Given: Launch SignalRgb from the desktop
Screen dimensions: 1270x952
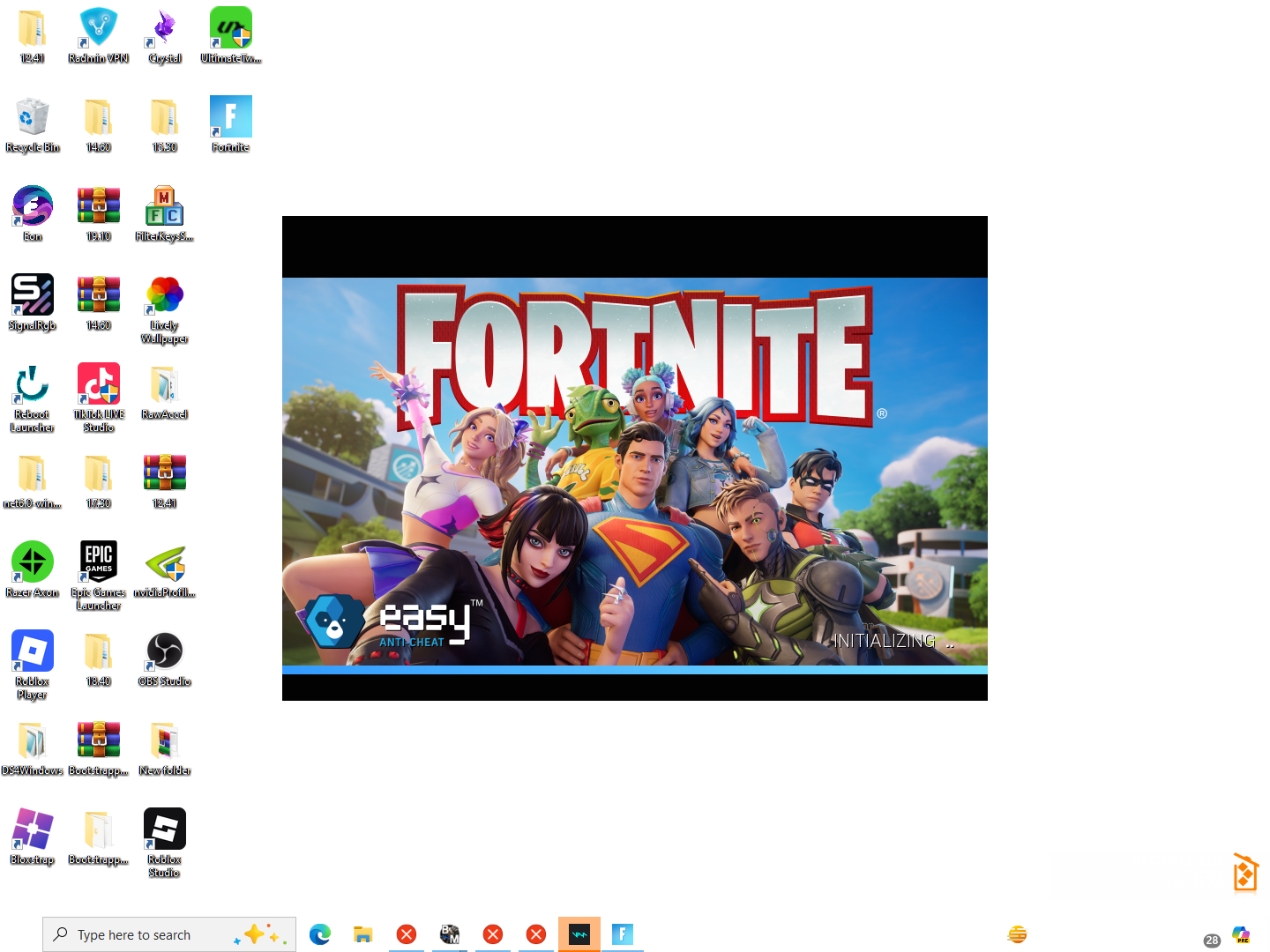Looking at the screenshot, I should 33,302.
